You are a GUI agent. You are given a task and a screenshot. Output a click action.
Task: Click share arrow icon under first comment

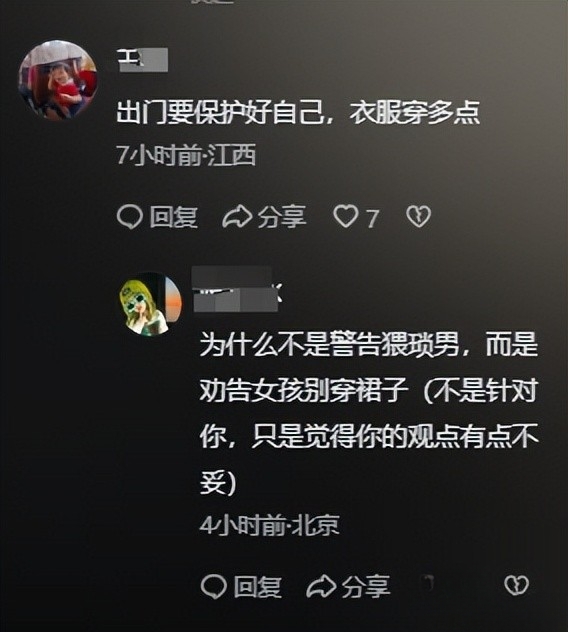coord(238,217)
